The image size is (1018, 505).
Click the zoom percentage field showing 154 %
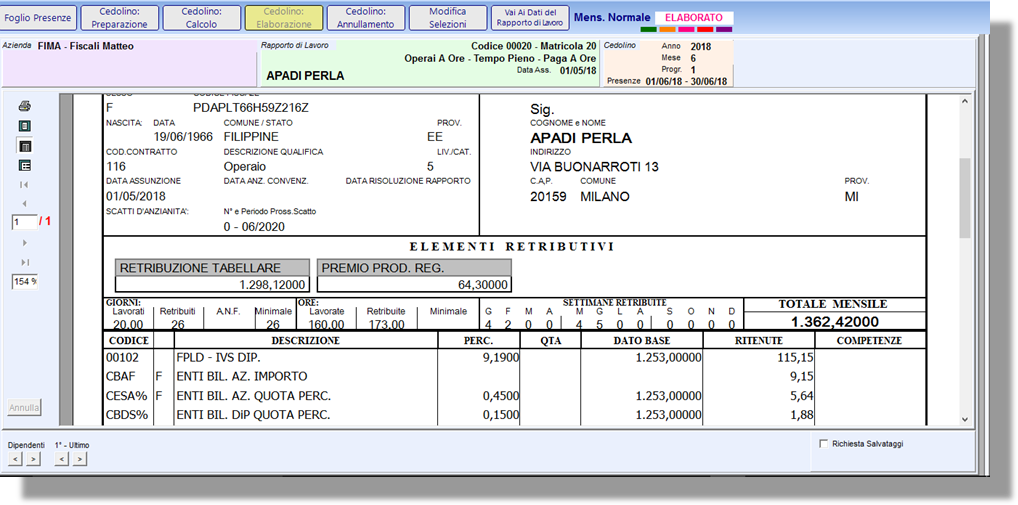click(25, 282)
